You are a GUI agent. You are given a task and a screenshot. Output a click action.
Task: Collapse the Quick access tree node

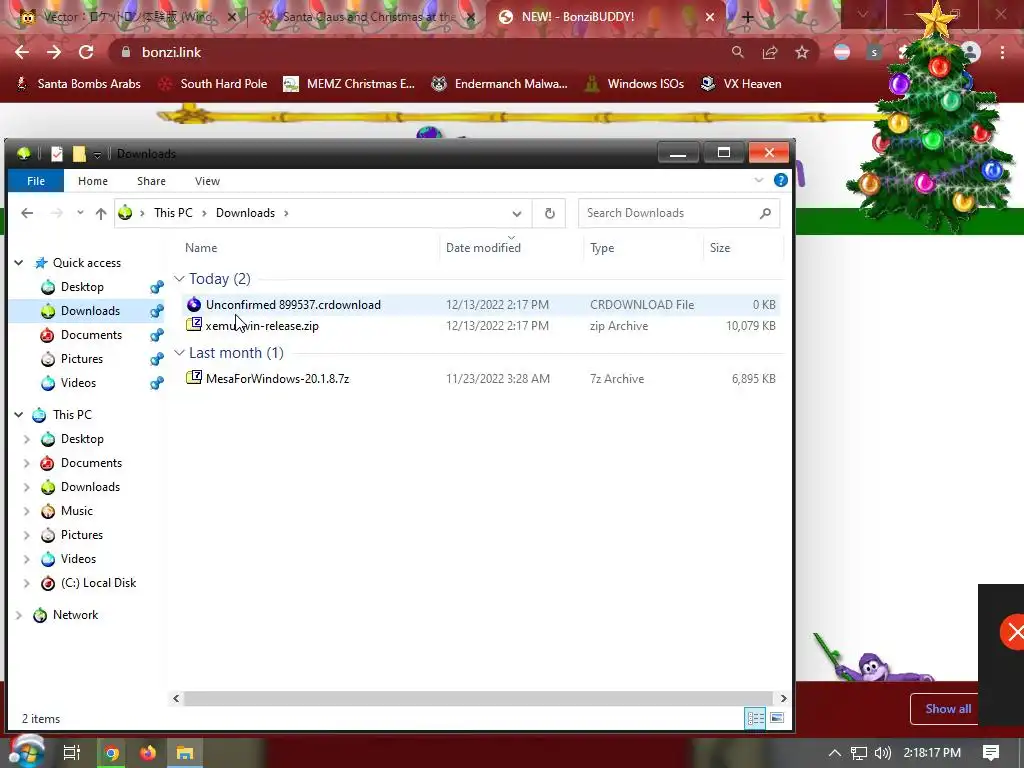(x=19, y=263)
